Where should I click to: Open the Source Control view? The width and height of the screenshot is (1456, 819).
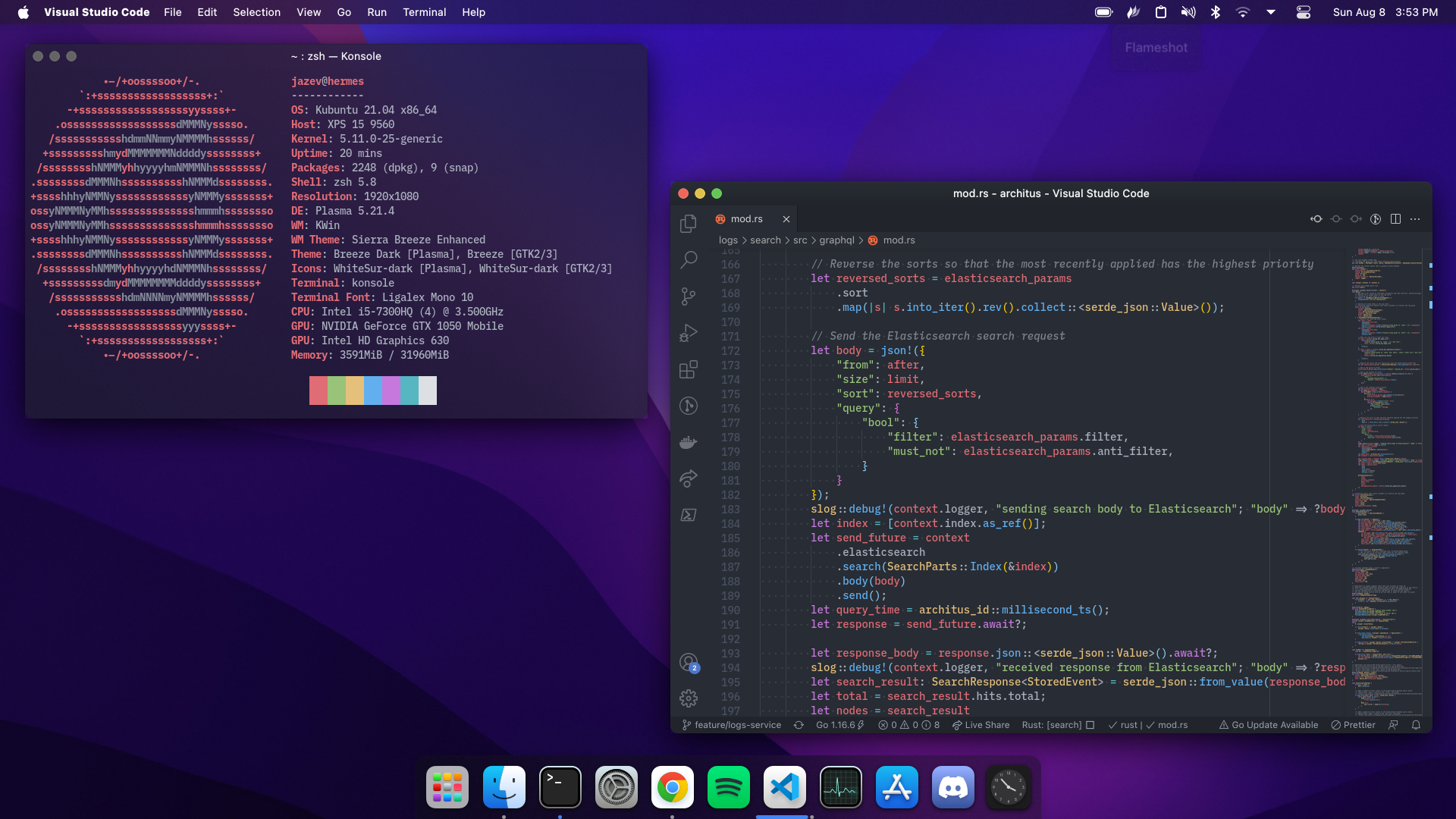click(x=689, y=297)
